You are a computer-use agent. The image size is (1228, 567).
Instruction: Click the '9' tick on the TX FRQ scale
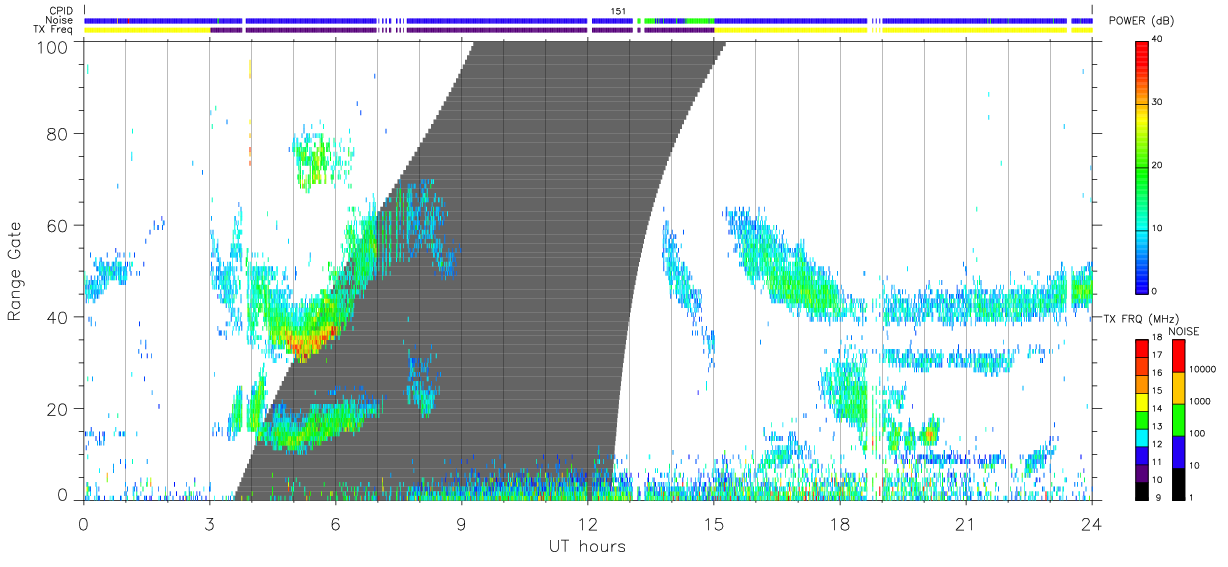click(x=1160, y=498)
